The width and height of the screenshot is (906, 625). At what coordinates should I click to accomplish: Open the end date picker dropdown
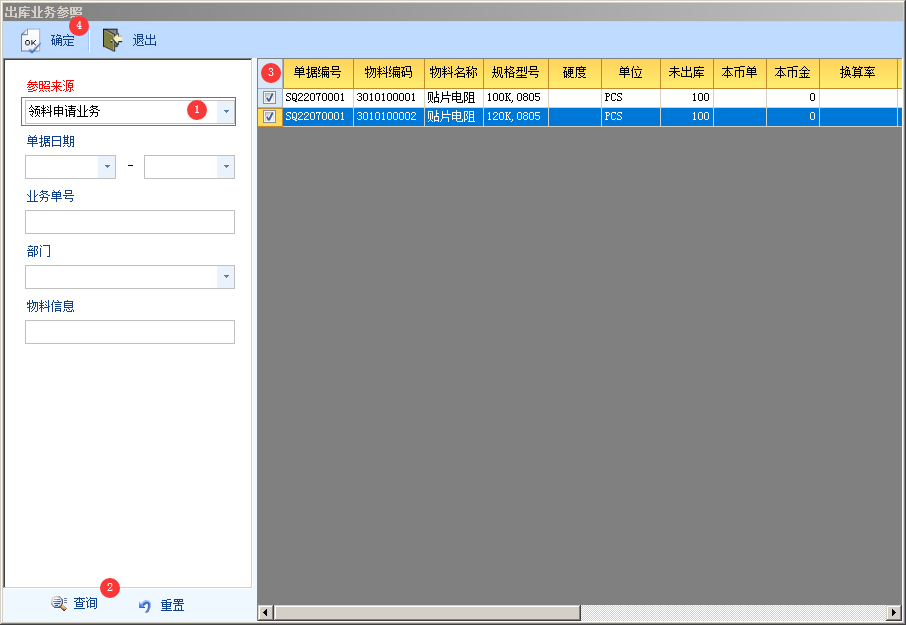pyautogui.click(x=226, y=167)
